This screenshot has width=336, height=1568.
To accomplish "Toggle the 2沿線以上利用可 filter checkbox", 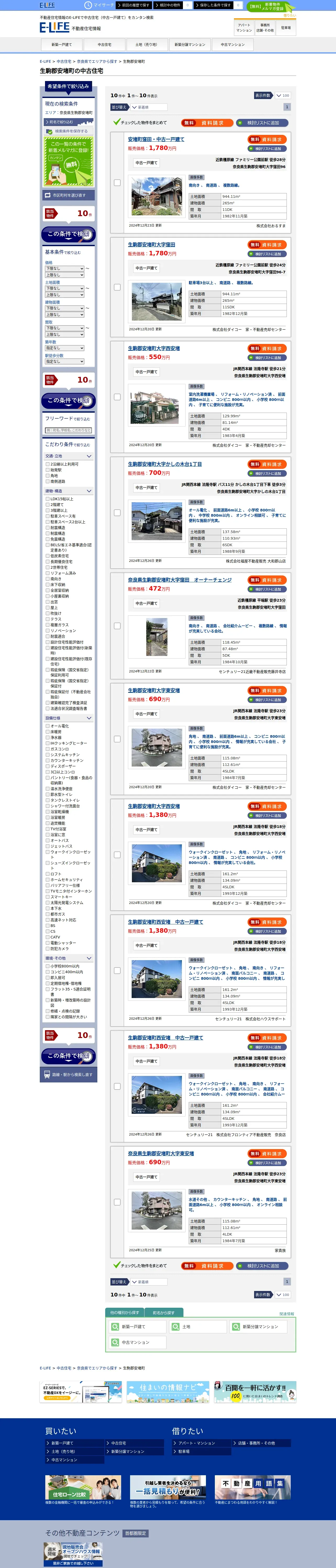I will 48,464.
